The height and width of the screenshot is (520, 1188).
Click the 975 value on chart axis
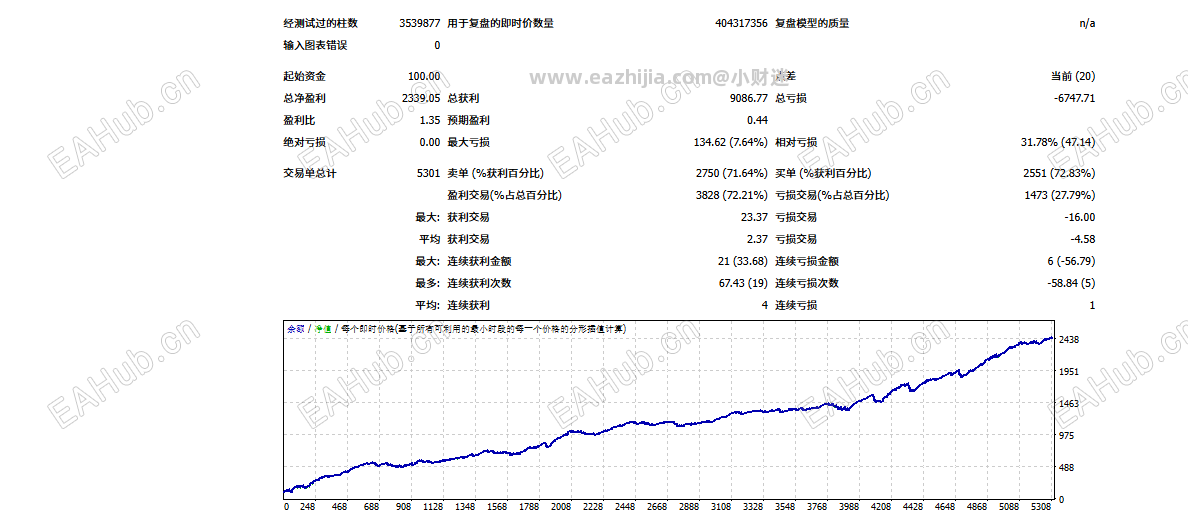tap(1067, 436)
